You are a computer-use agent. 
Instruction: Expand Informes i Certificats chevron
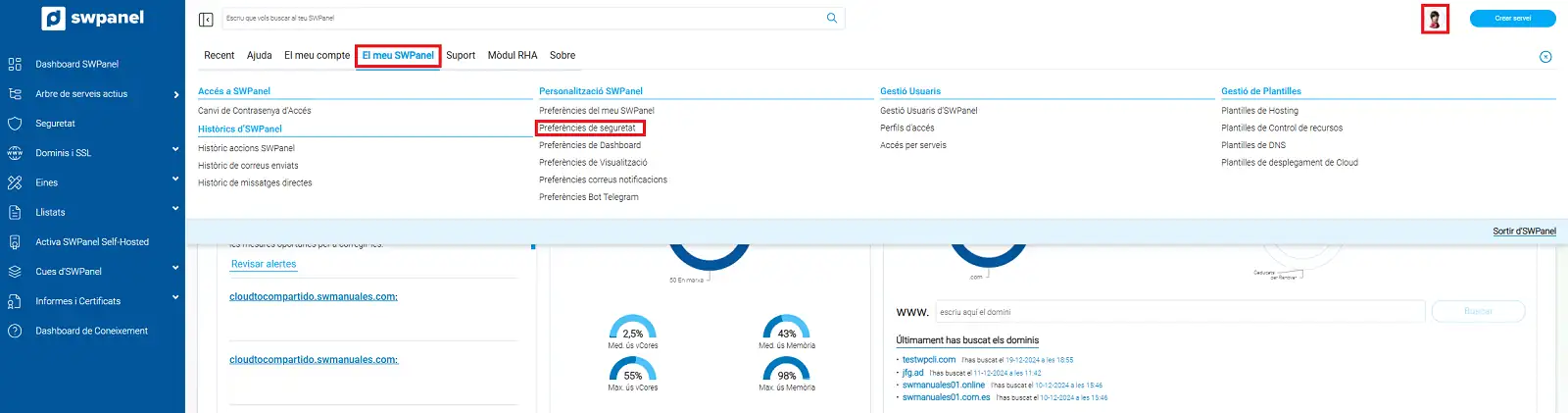pyautogui.click(x=175, y=297)
